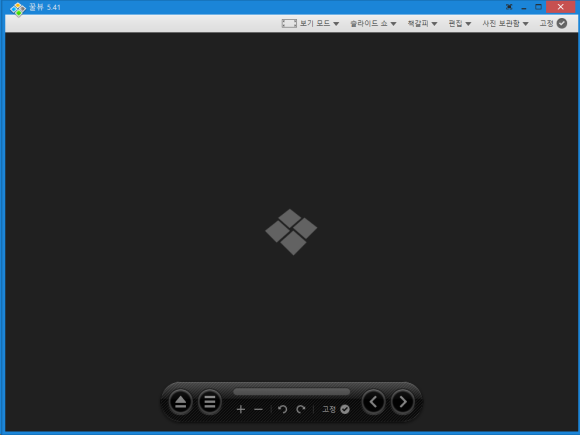Click the crossed-arrows icon in title bar
The image size is (580, 435).
[509, 7]
